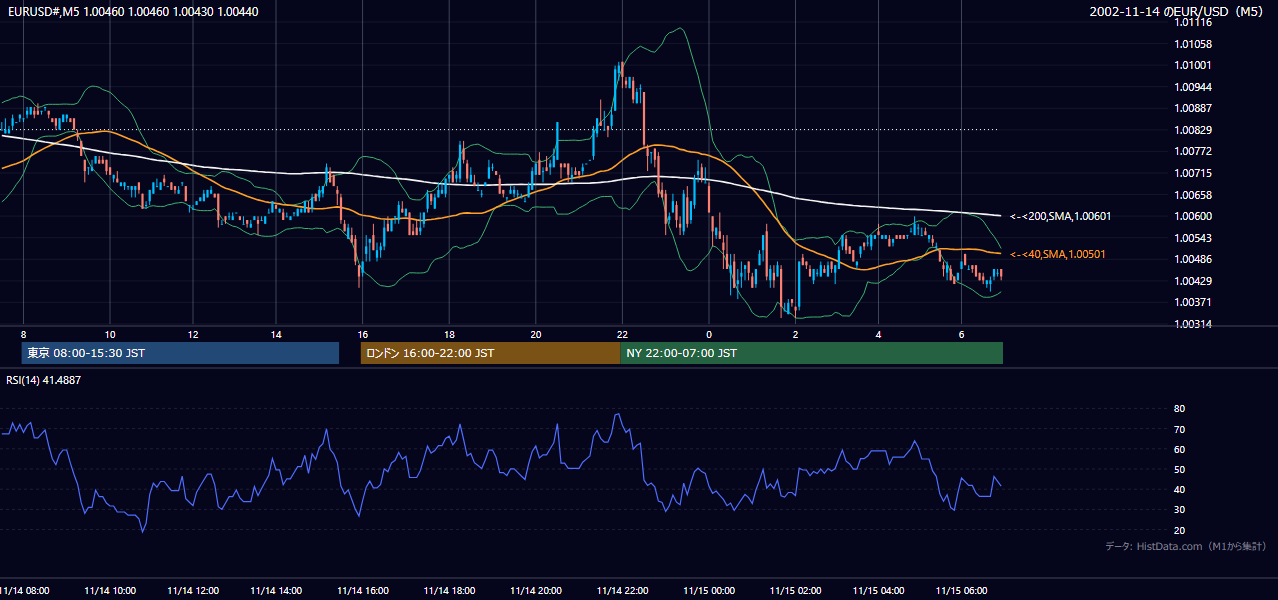Screen dimensions: 1278x600
Task: Click hour label 20 under the price chart
Action: click(x=535, y=334)
